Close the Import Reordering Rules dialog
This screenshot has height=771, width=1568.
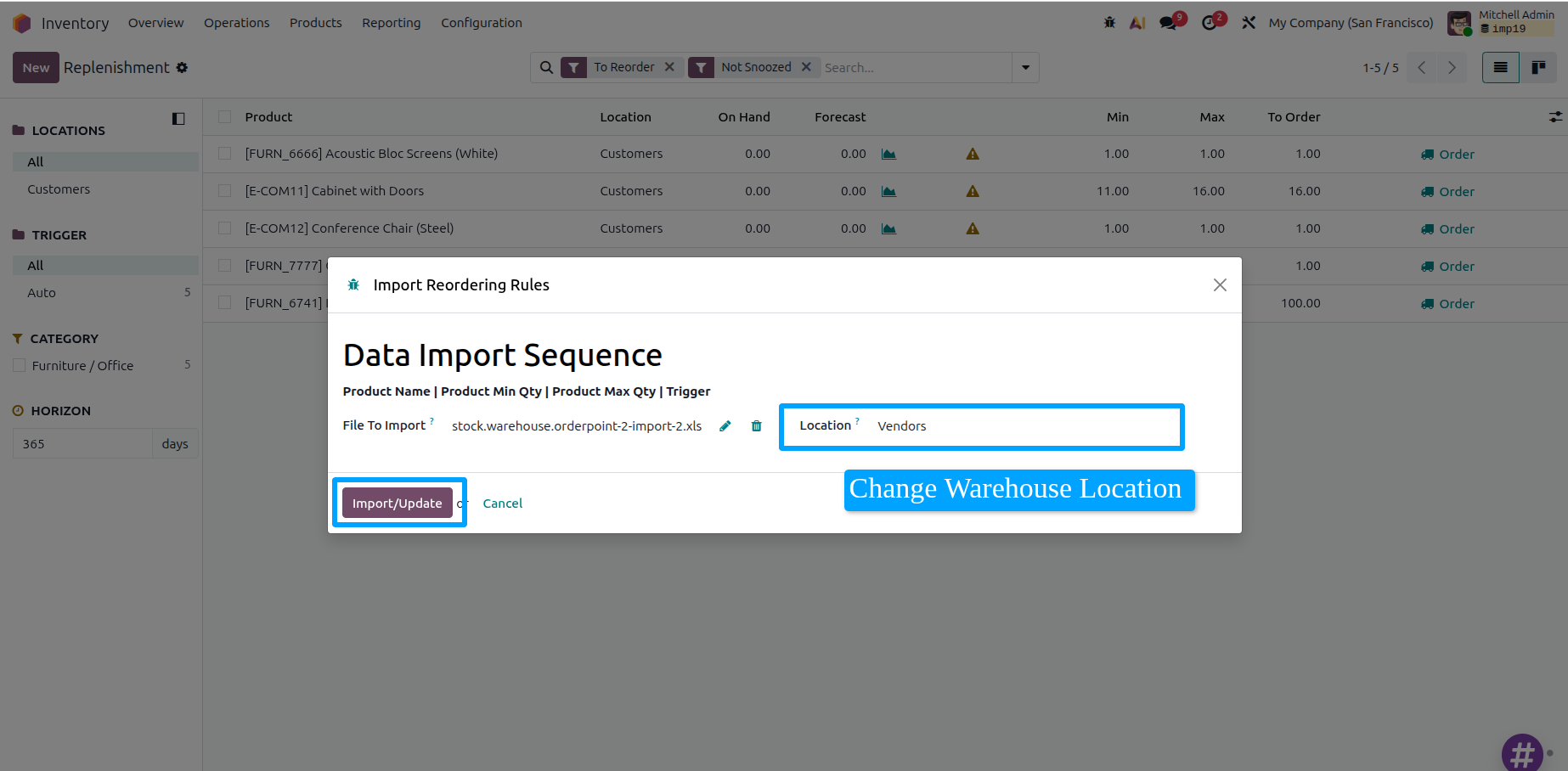[x=1220, y=285]
